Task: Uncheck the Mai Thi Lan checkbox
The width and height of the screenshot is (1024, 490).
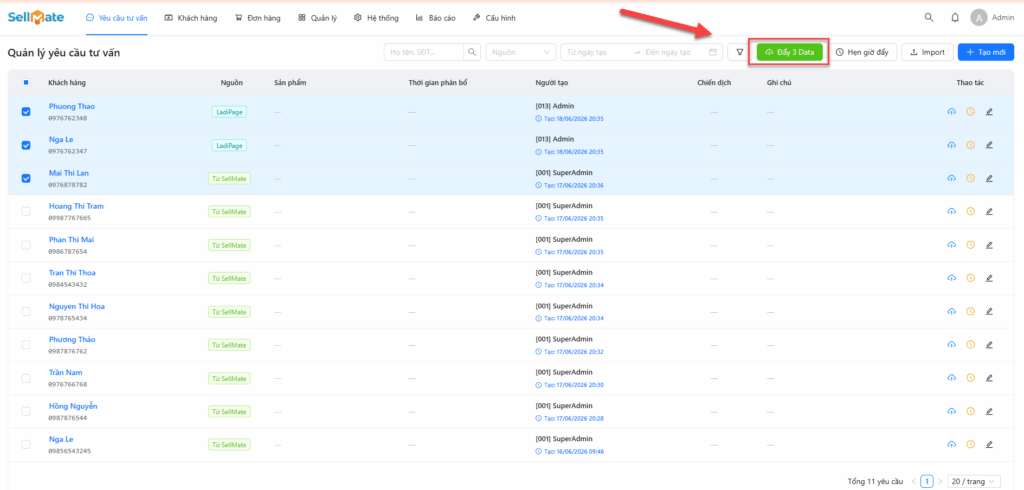Action: point(26,178)
